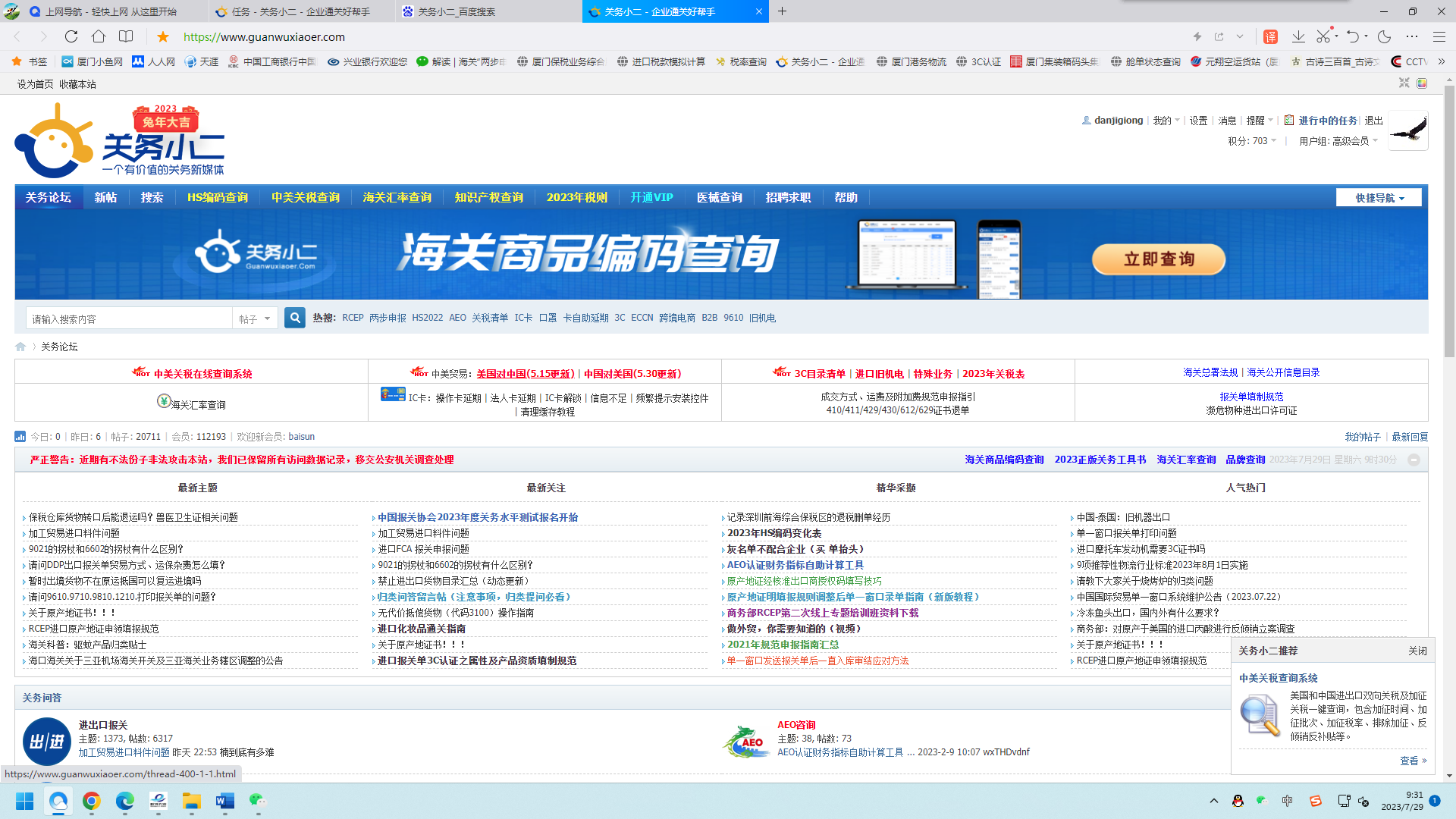The height and width of the screenshot is (819, 1456).
Task: Click the 查看 » link in recommendation popup
Action: click(x=1413, y=761)
